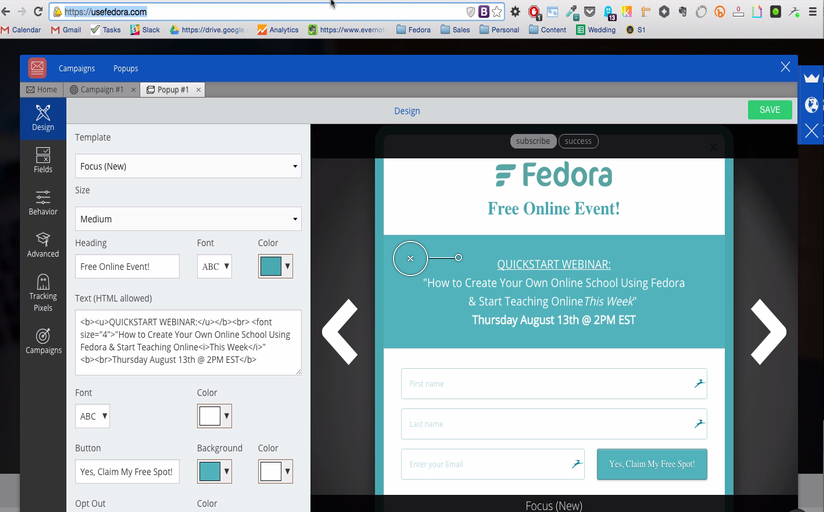Open the Design sidebar section
This screenshot has width=824, height=512.
pos(43,118)
